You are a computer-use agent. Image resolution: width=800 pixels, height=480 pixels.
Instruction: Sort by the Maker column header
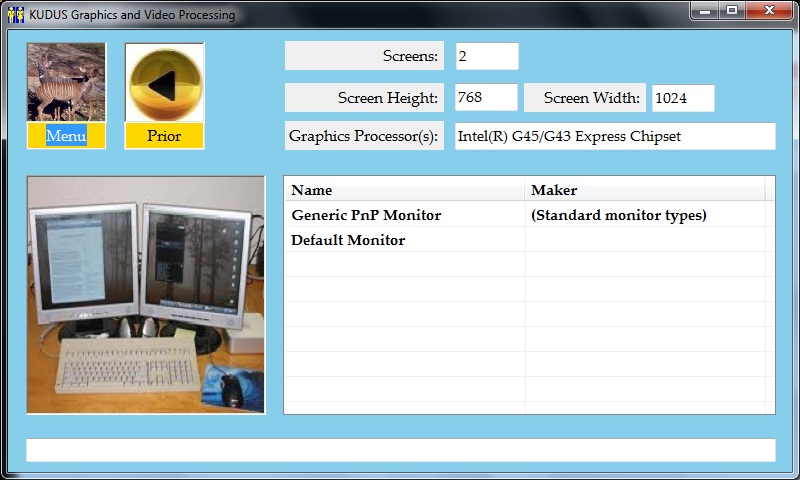tap(645, 190)
